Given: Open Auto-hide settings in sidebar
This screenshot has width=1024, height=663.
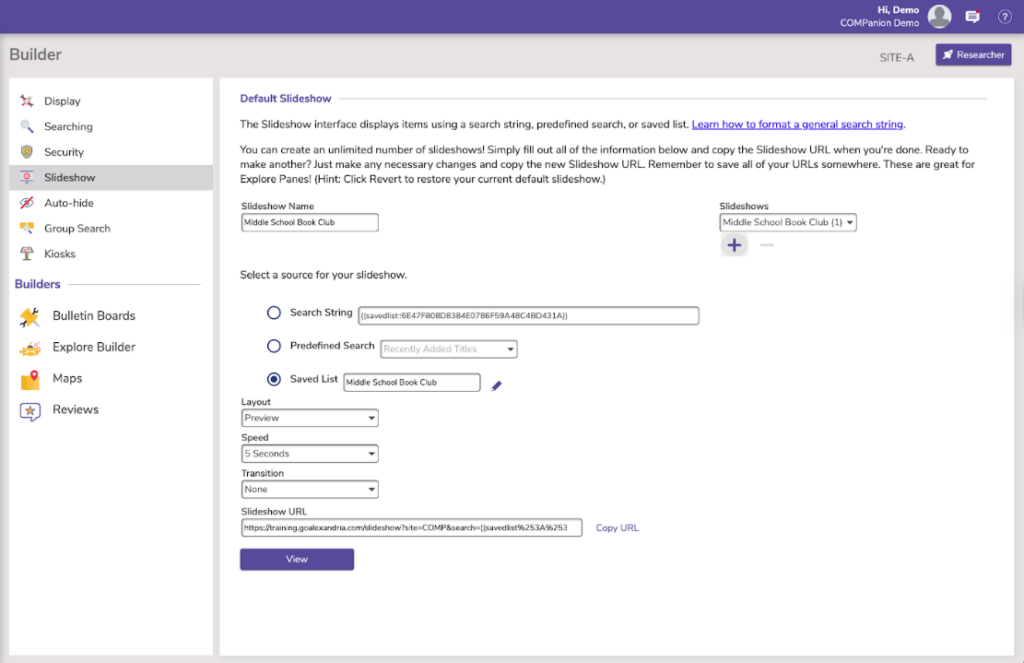Looking at the screenshot, I should pyautogui.click(x=68, y=203).
